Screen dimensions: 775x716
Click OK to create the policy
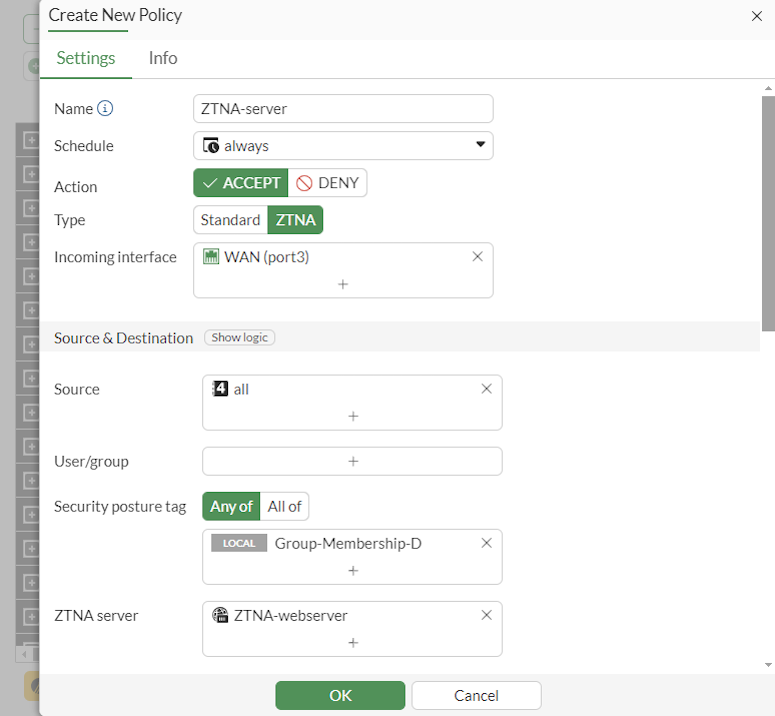tap(340, 695)
